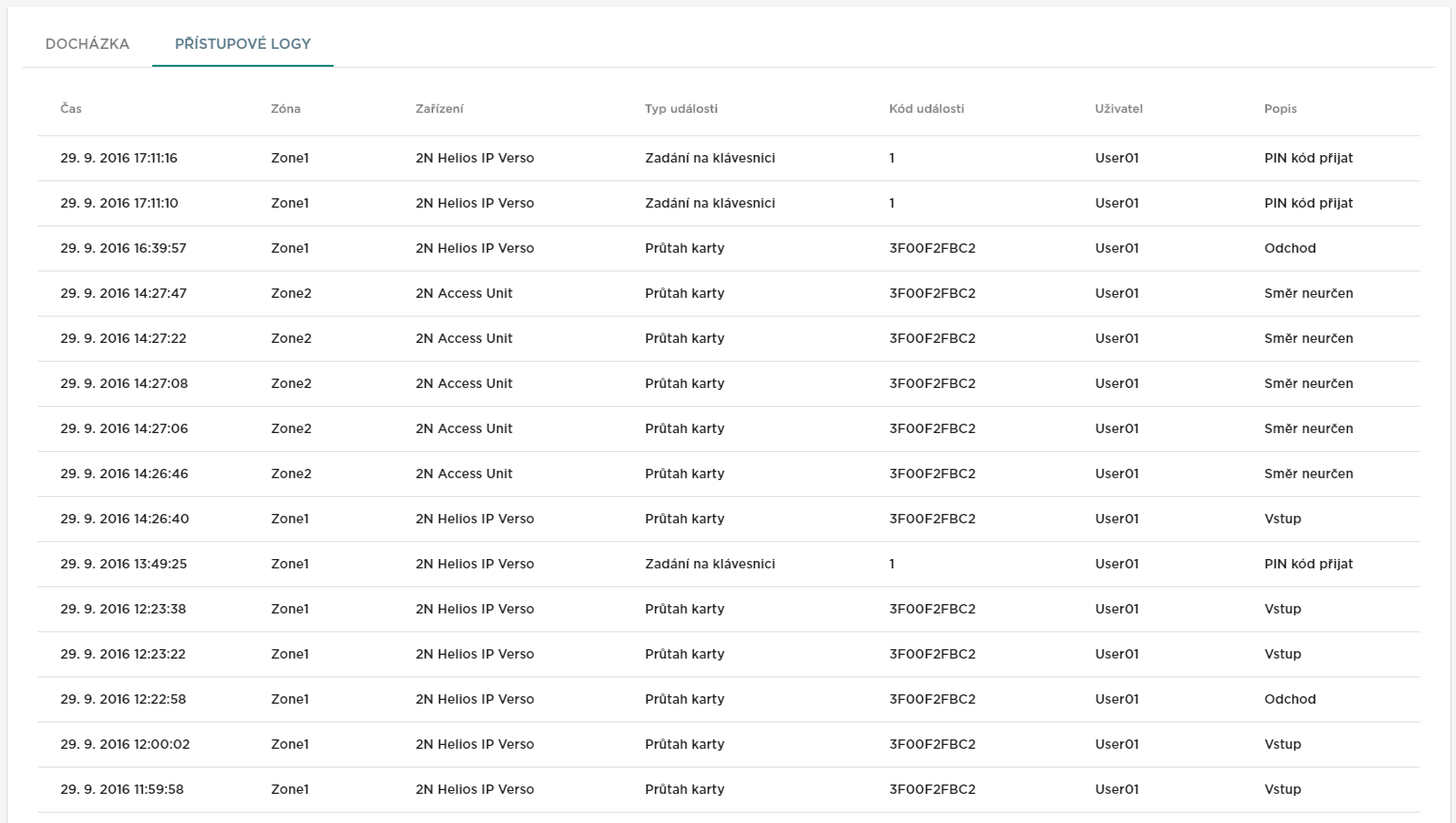Click Vstup description in the 14:26:40 row

pos(1283,519)
